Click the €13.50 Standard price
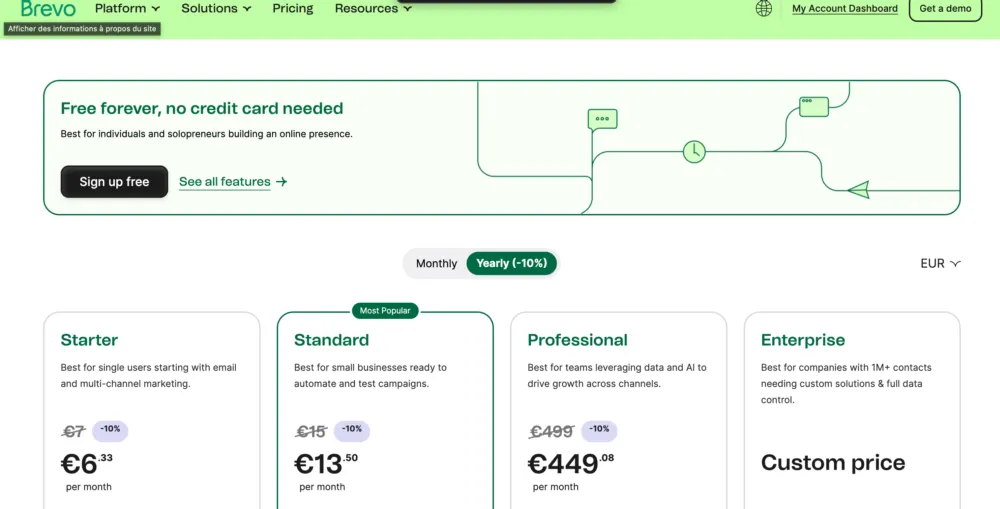 coord(326,464)
